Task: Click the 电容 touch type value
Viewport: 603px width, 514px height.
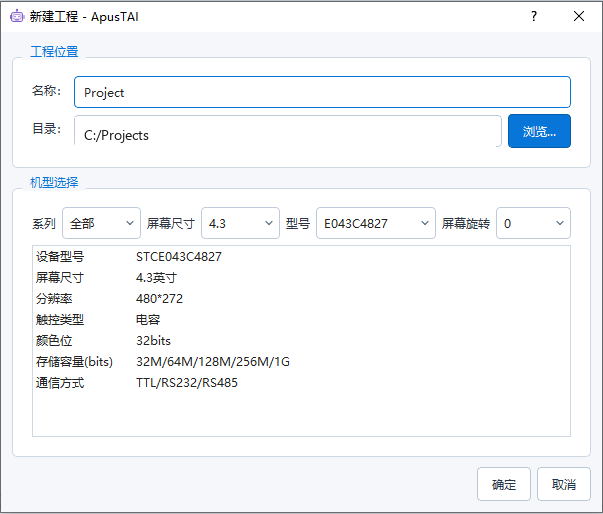Action: coord(148,320)
